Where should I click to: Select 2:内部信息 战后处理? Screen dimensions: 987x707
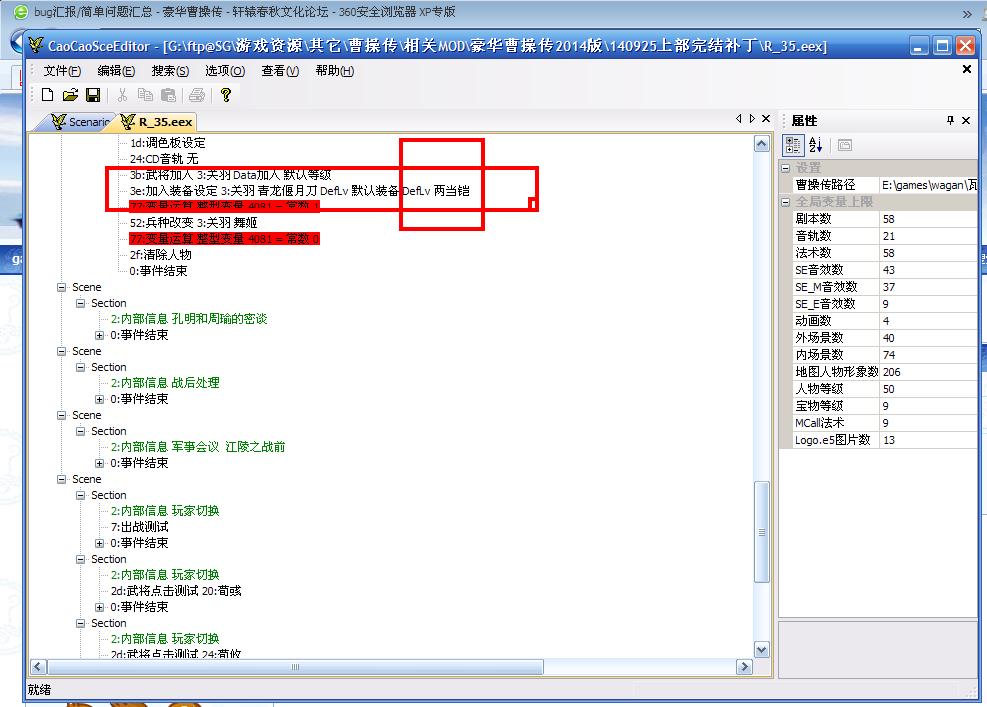165,383
